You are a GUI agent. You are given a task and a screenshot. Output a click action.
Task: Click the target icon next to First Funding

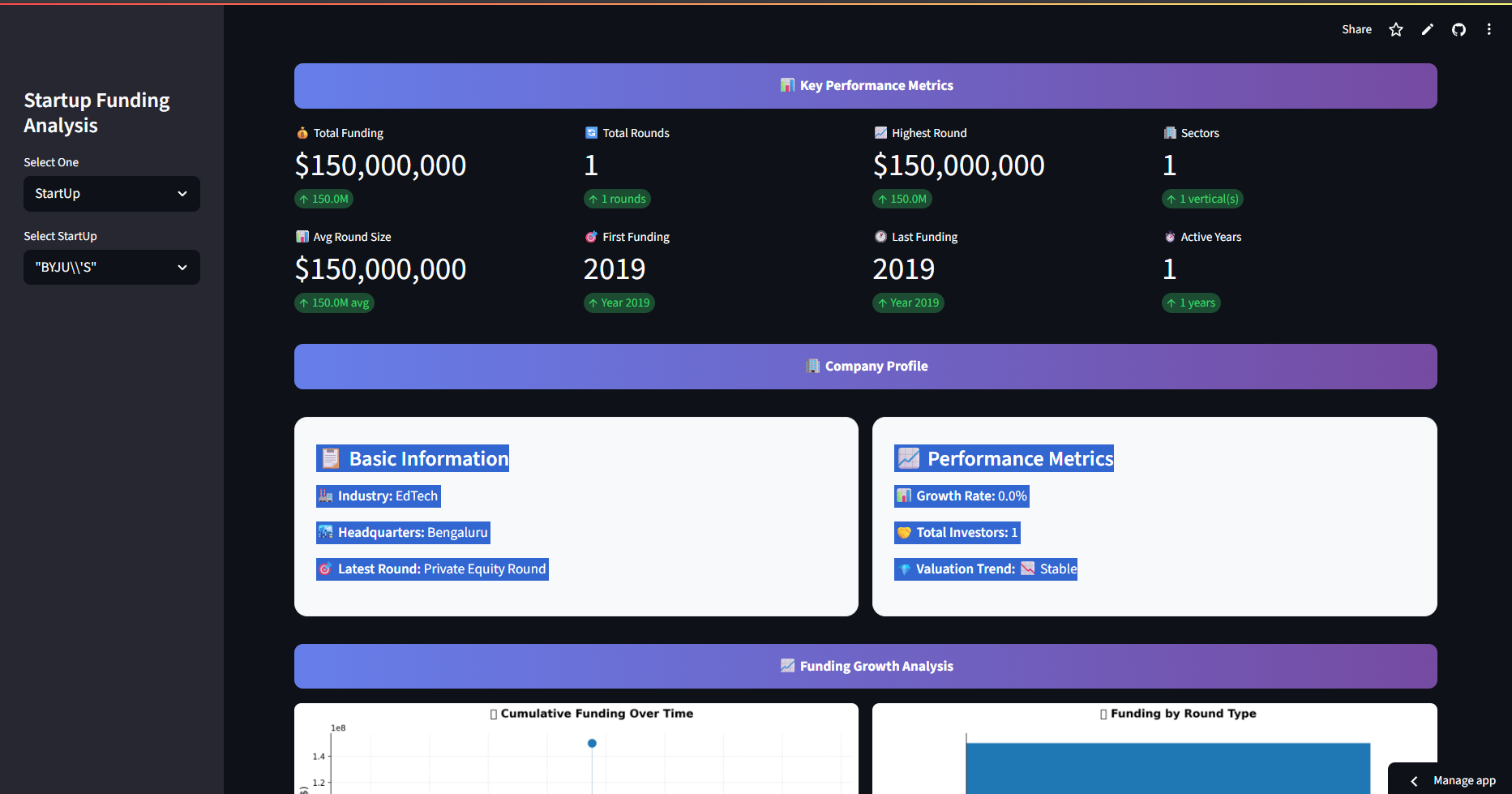click(x=591, y=237)
